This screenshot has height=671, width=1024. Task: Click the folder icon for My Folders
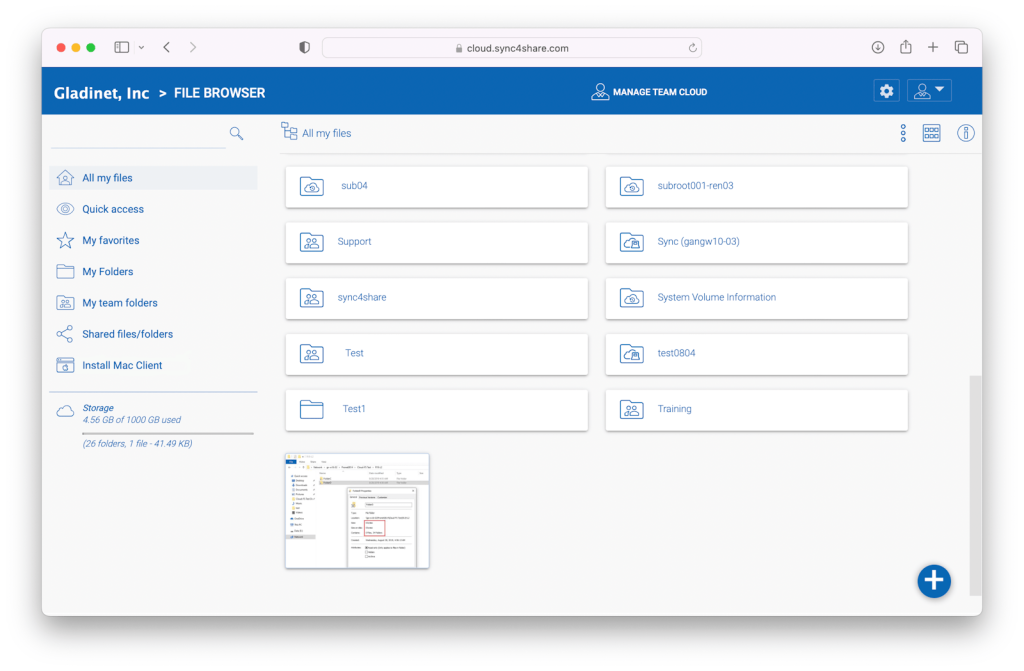point(65,272)
